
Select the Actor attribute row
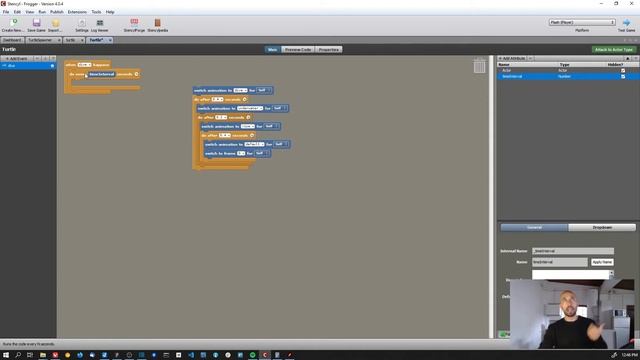(568, 71)
